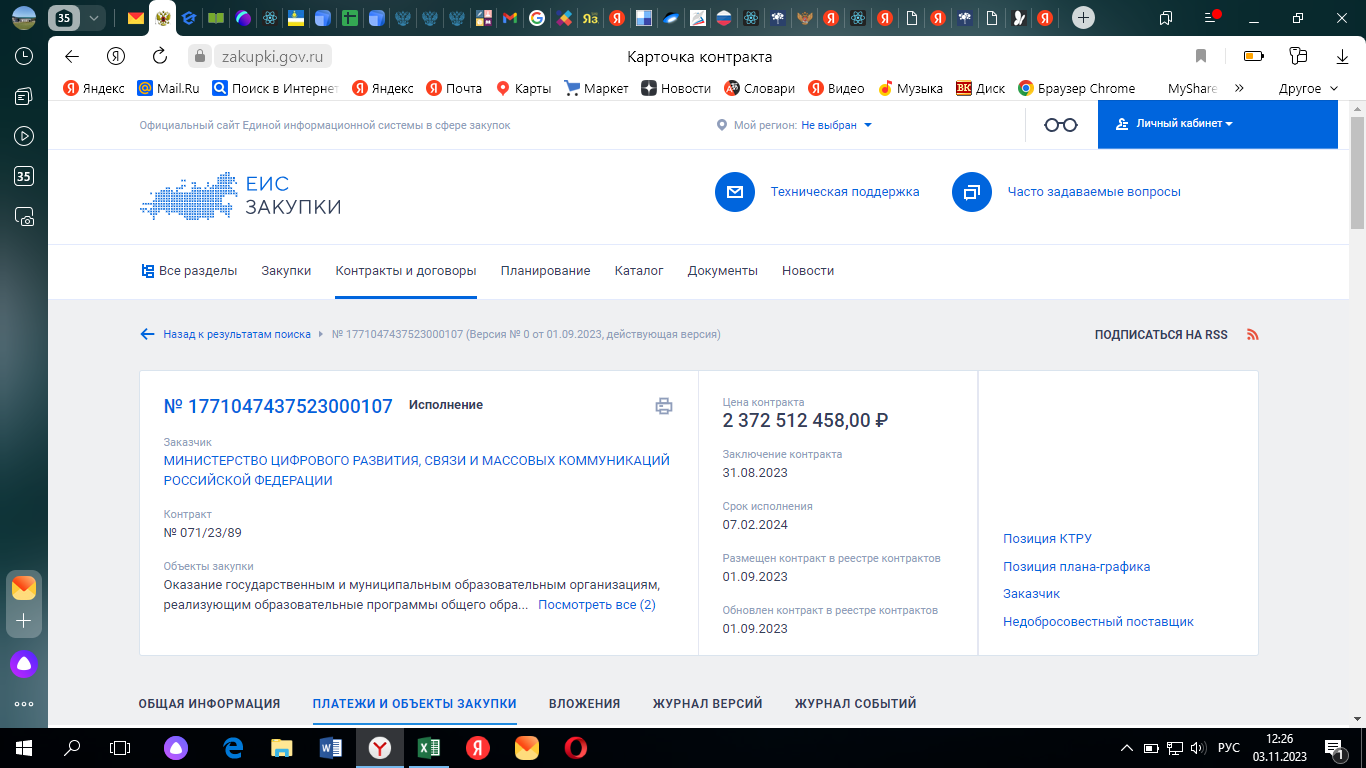Bookmark this page with the flag icon
The width and height of the screenshot is (1366, 768).
[x=1201, y=56]
